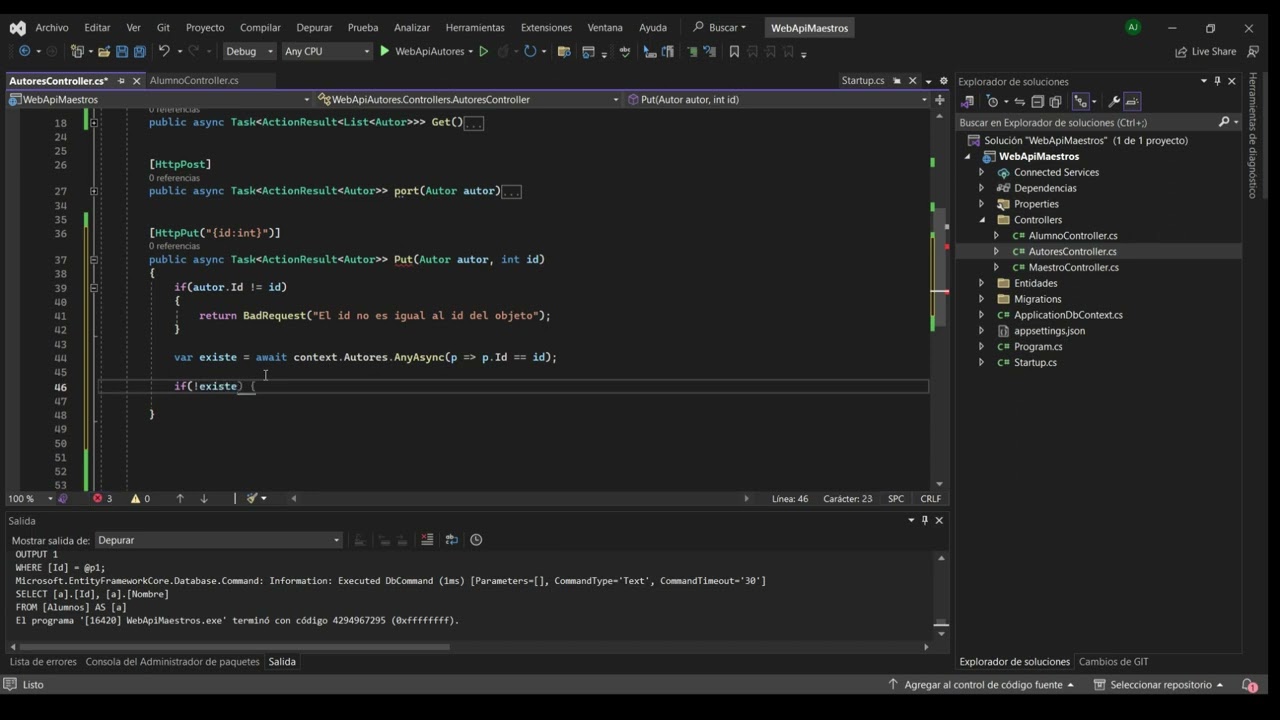Click the Save All icon
This screenshot has width=1280, height=720.
(x=140, y=51)
